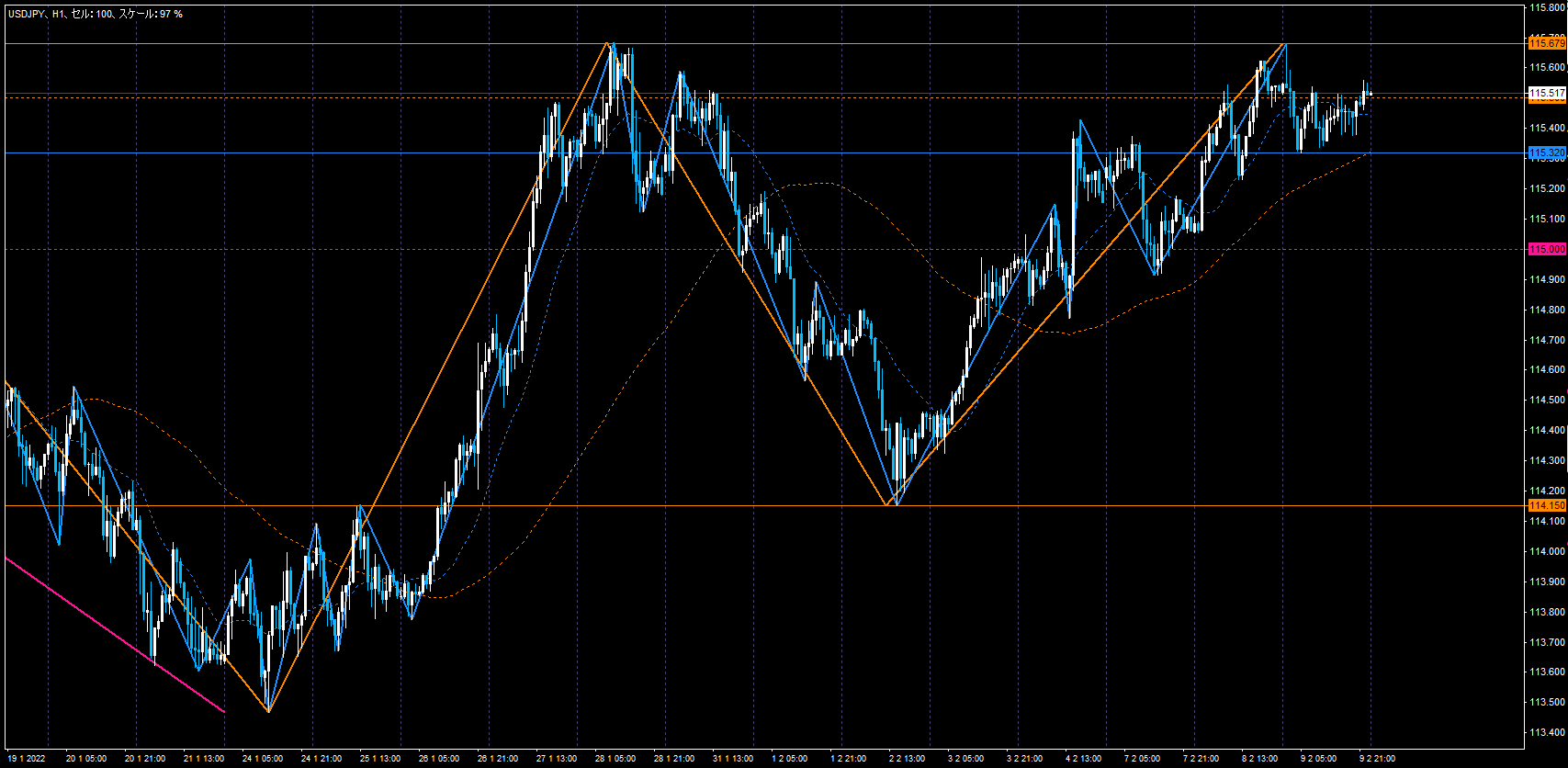Click the 113.400 value on price axis
The height and width of the screenshot is (768, 1568).
(x=1547, y=732)
